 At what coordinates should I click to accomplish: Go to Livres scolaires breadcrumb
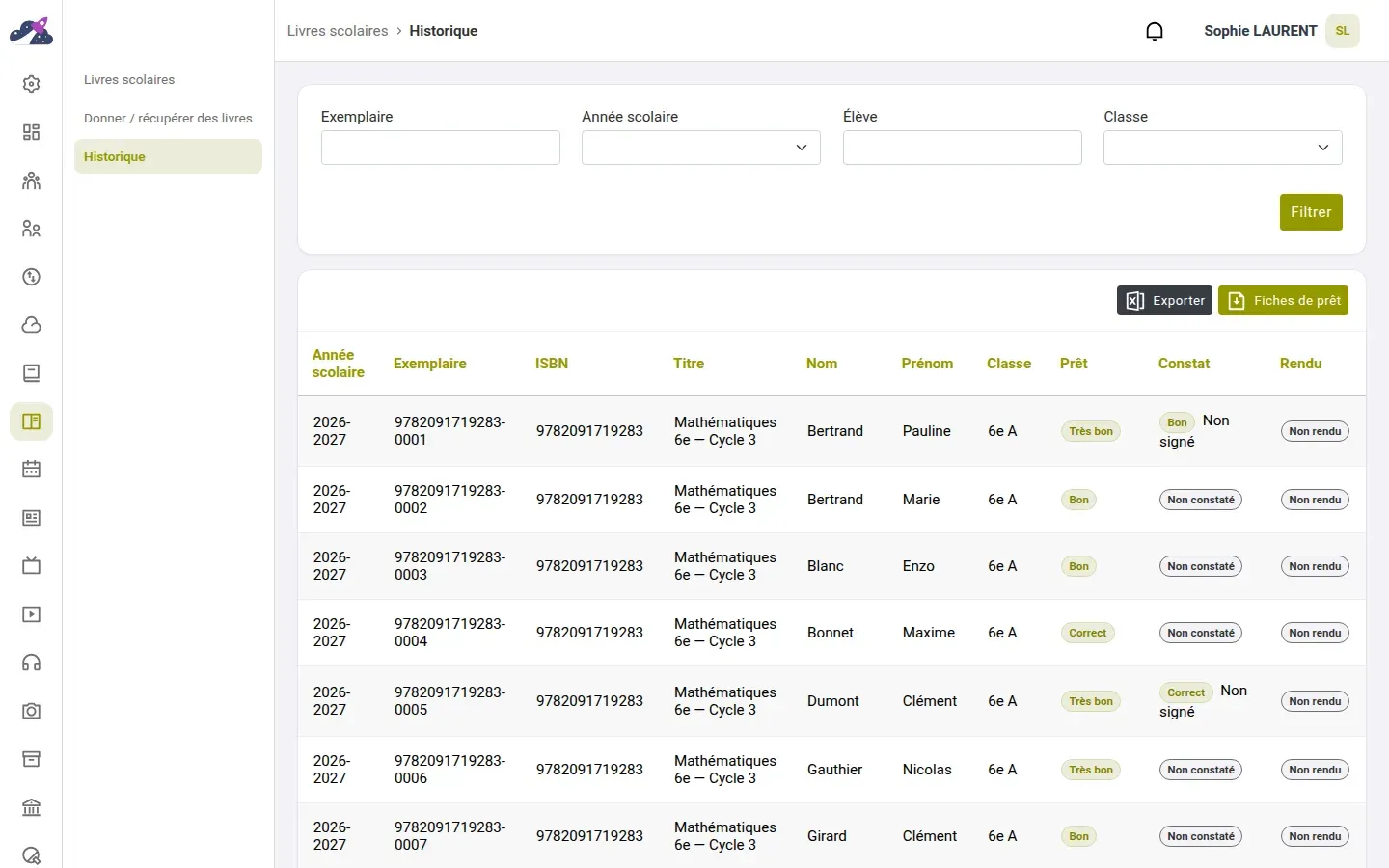(x=338, y=31)
